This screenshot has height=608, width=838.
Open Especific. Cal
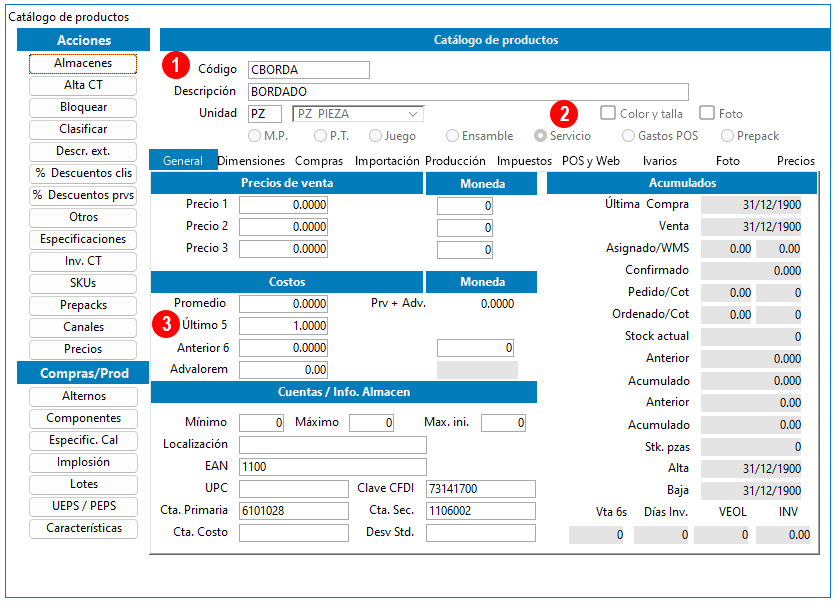point(83,440)
